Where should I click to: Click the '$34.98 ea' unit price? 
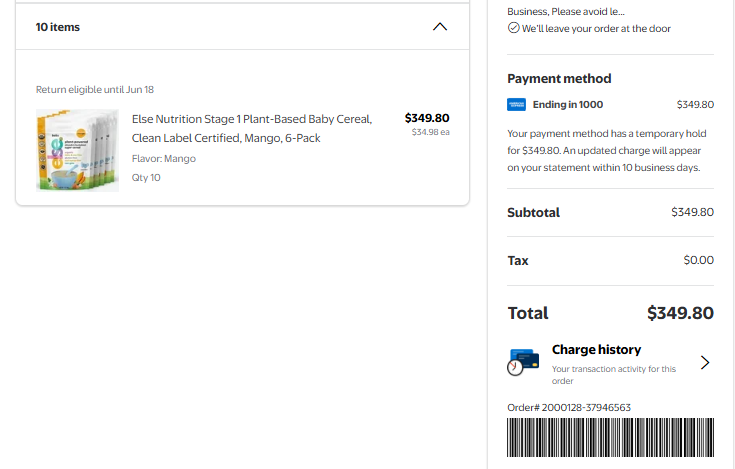[431, 132]
